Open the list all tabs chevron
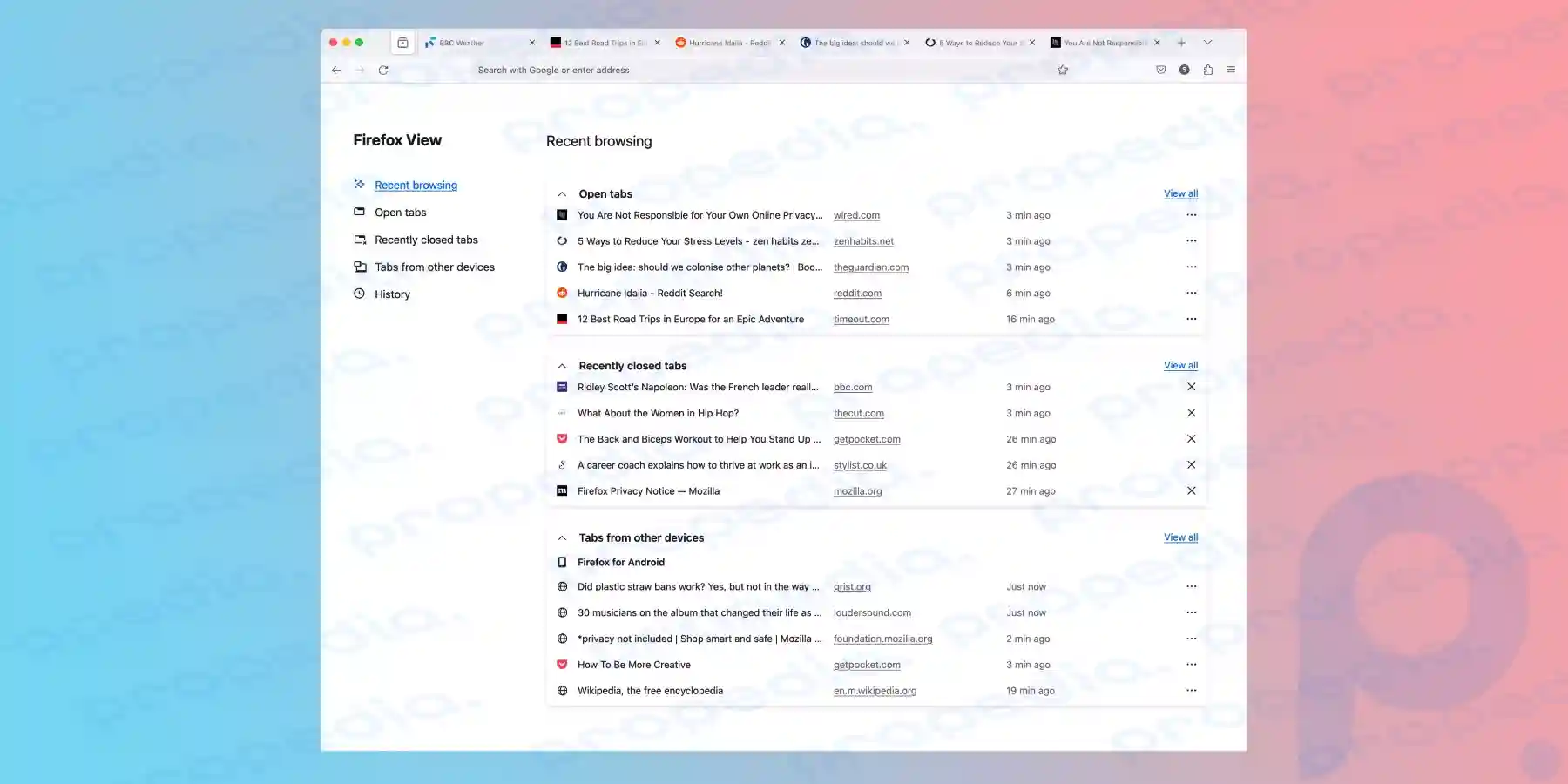 [1207, 43]
